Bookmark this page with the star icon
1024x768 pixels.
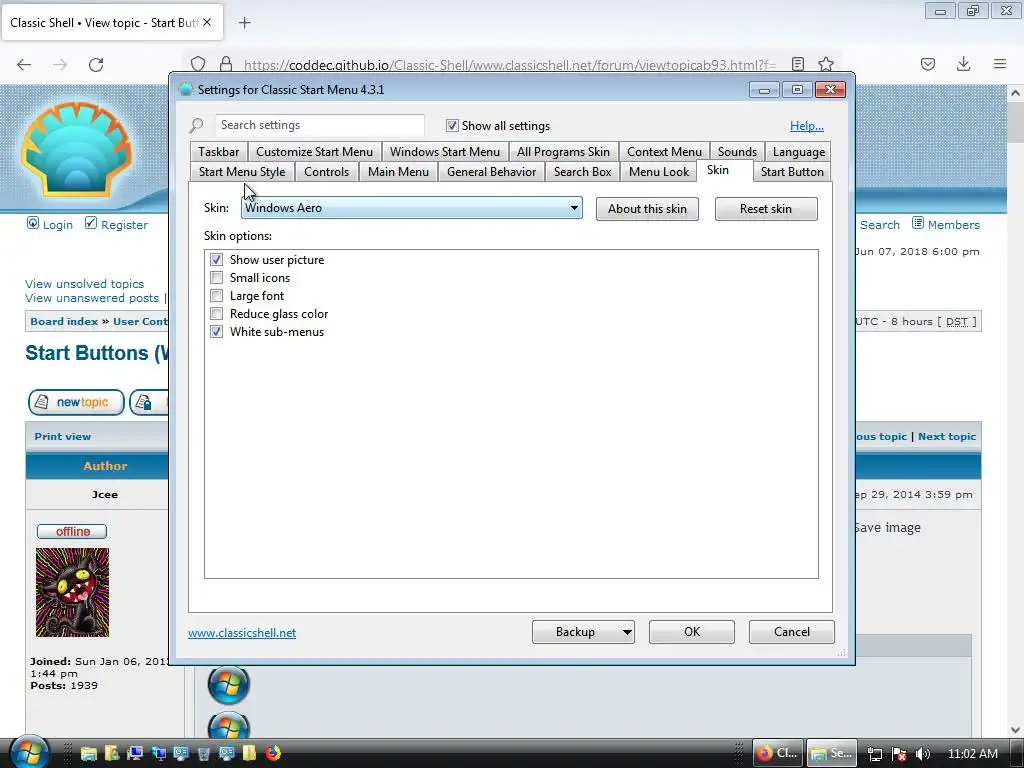[825, 64]
